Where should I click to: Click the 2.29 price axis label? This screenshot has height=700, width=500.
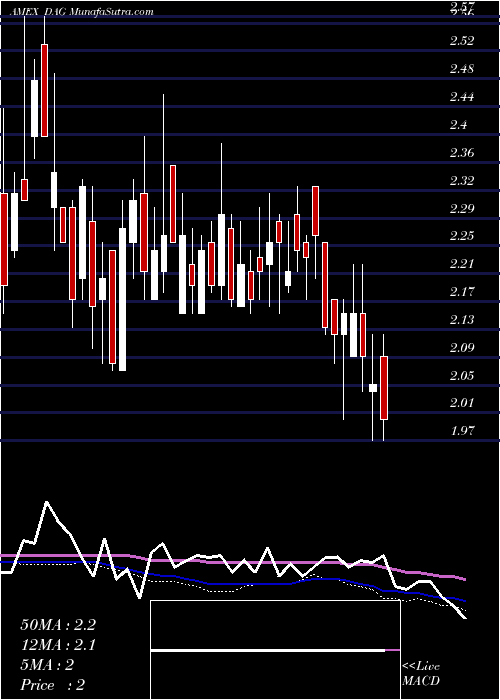tap(462, 208)
